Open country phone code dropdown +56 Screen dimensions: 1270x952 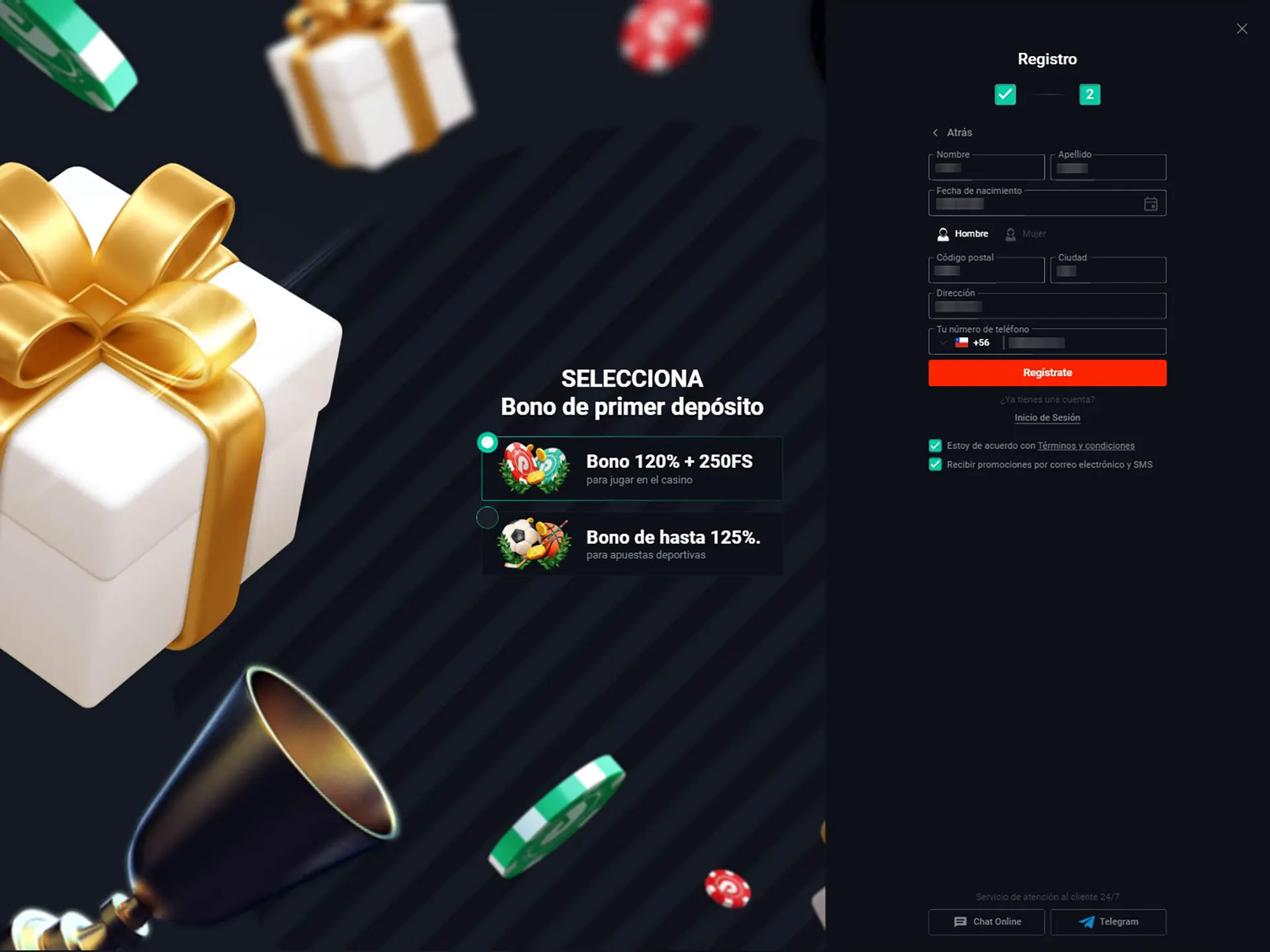[x=964, y=343]
